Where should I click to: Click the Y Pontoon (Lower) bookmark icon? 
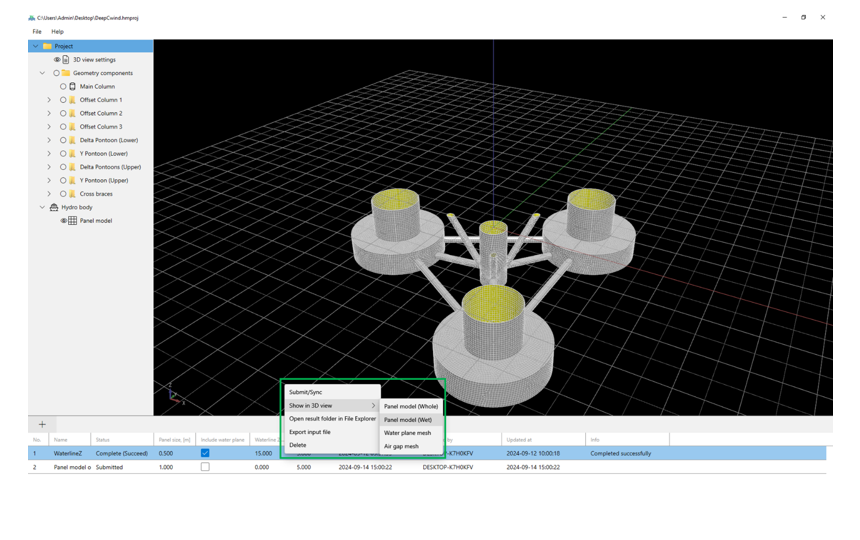[x=72, y=154]
